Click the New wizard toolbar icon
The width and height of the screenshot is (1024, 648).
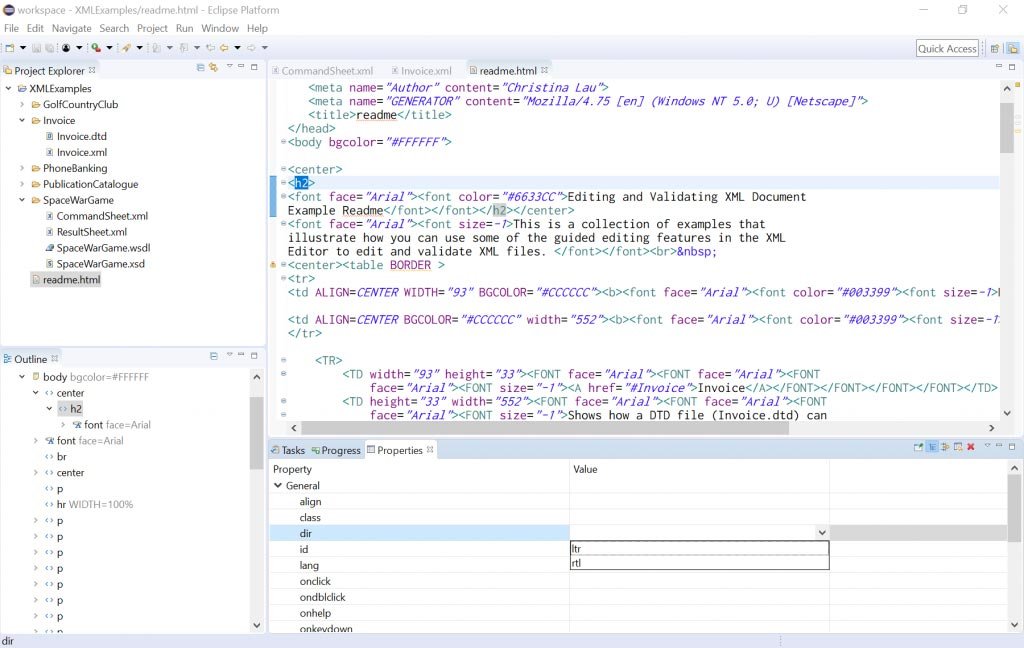pyautogui.click(x=10, y=48)
